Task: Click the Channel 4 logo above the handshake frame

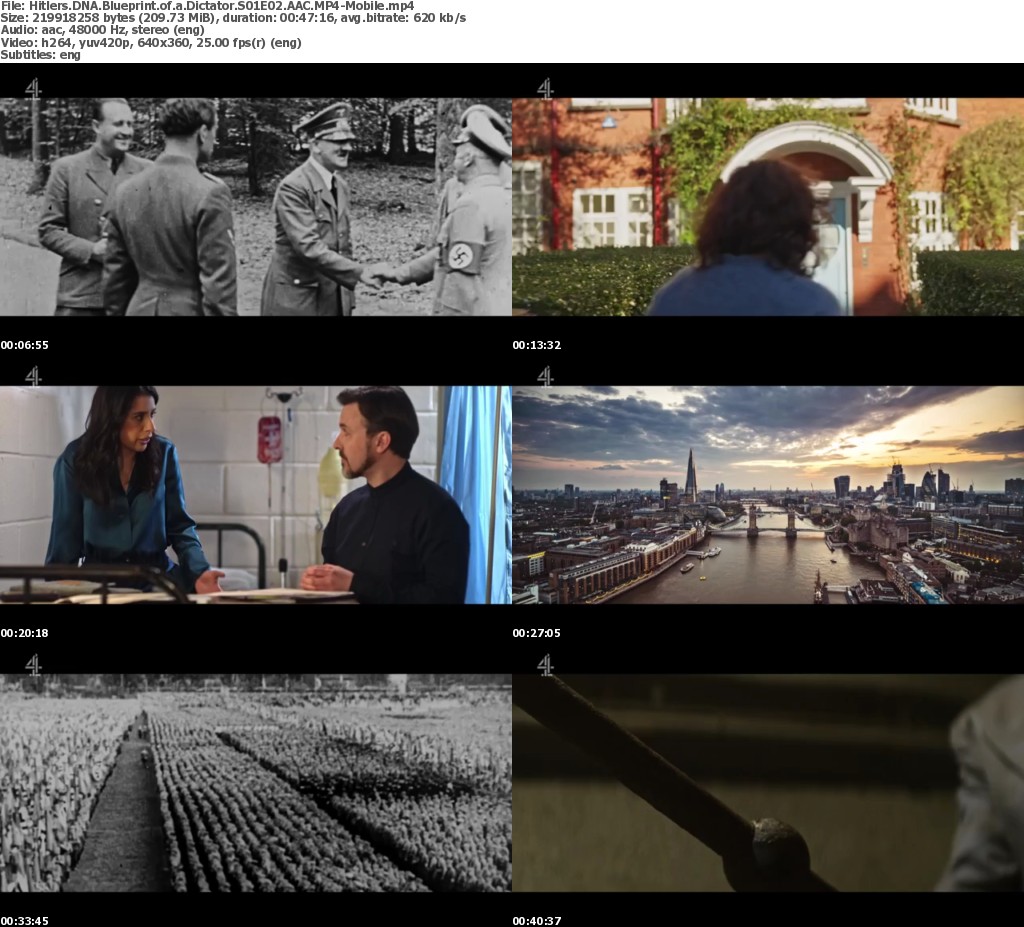Action: coord(33,88)
